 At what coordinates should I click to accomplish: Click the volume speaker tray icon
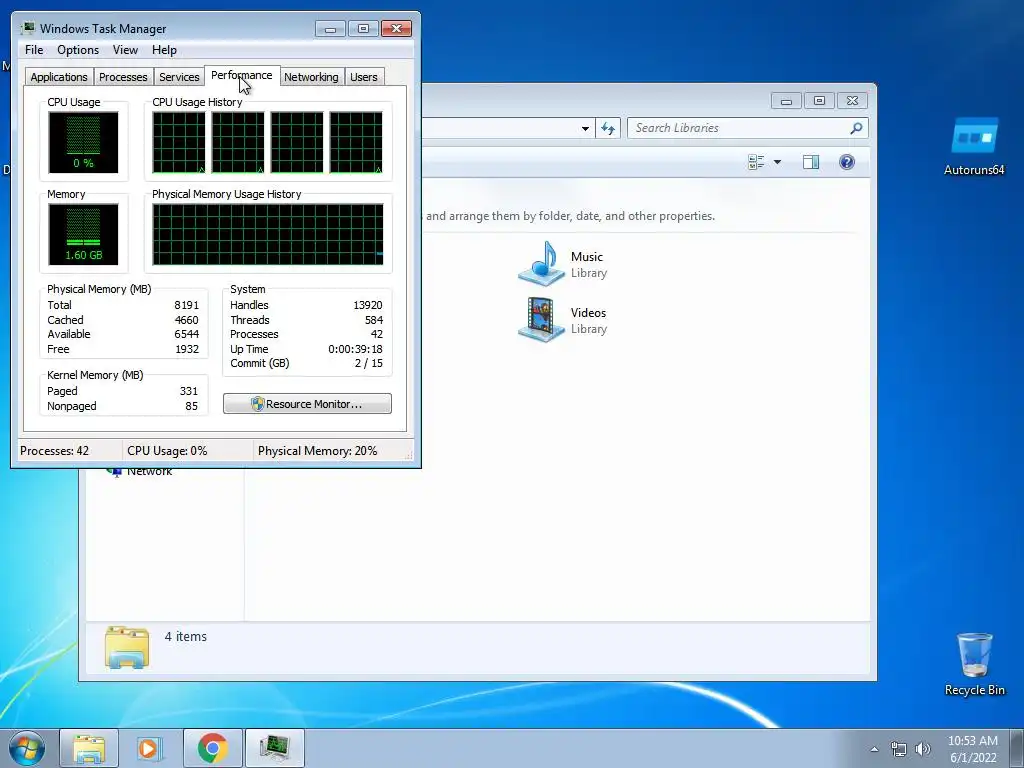(922, 749)
